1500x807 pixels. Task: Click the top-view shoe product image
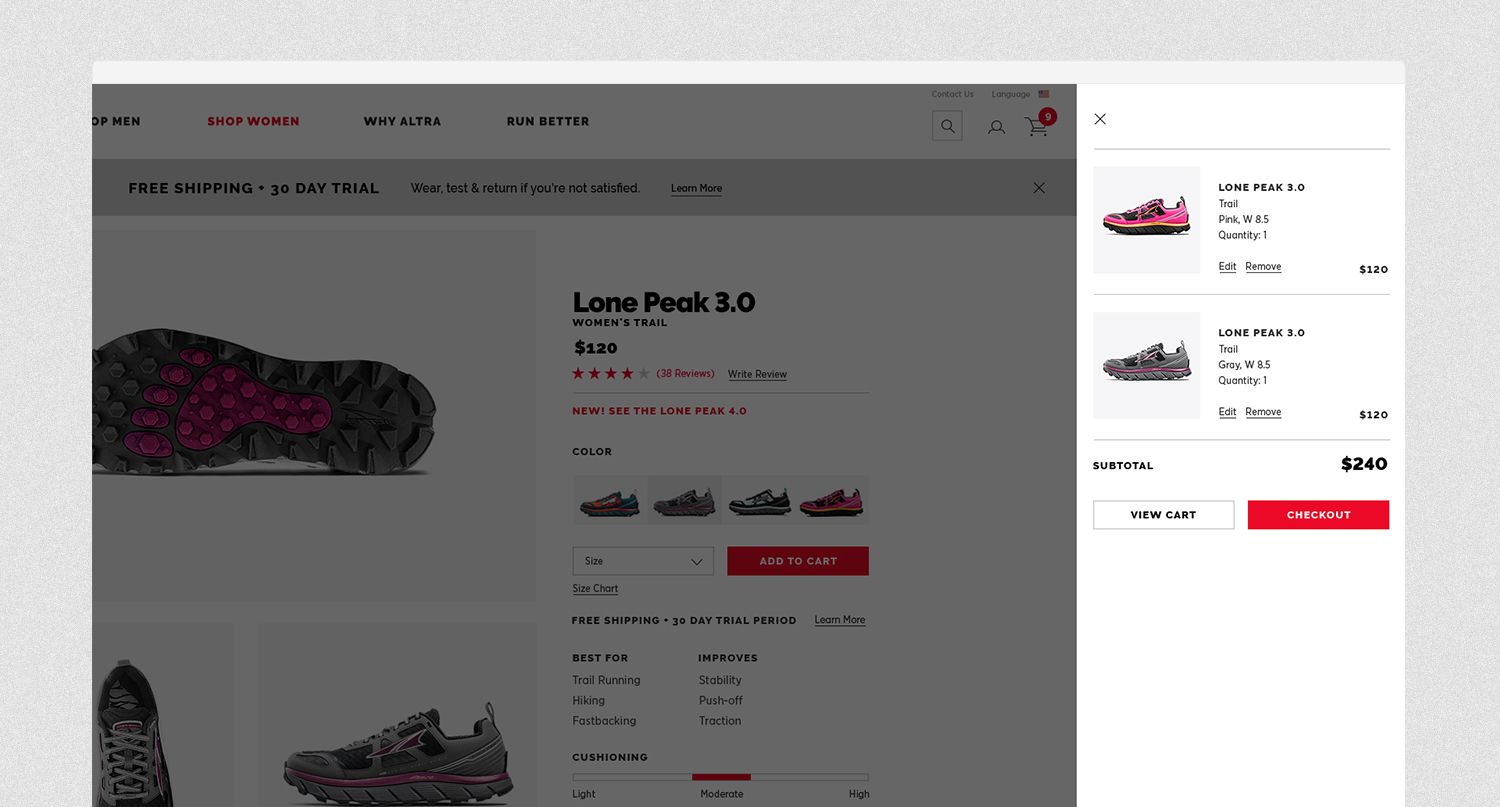[163, 715]
